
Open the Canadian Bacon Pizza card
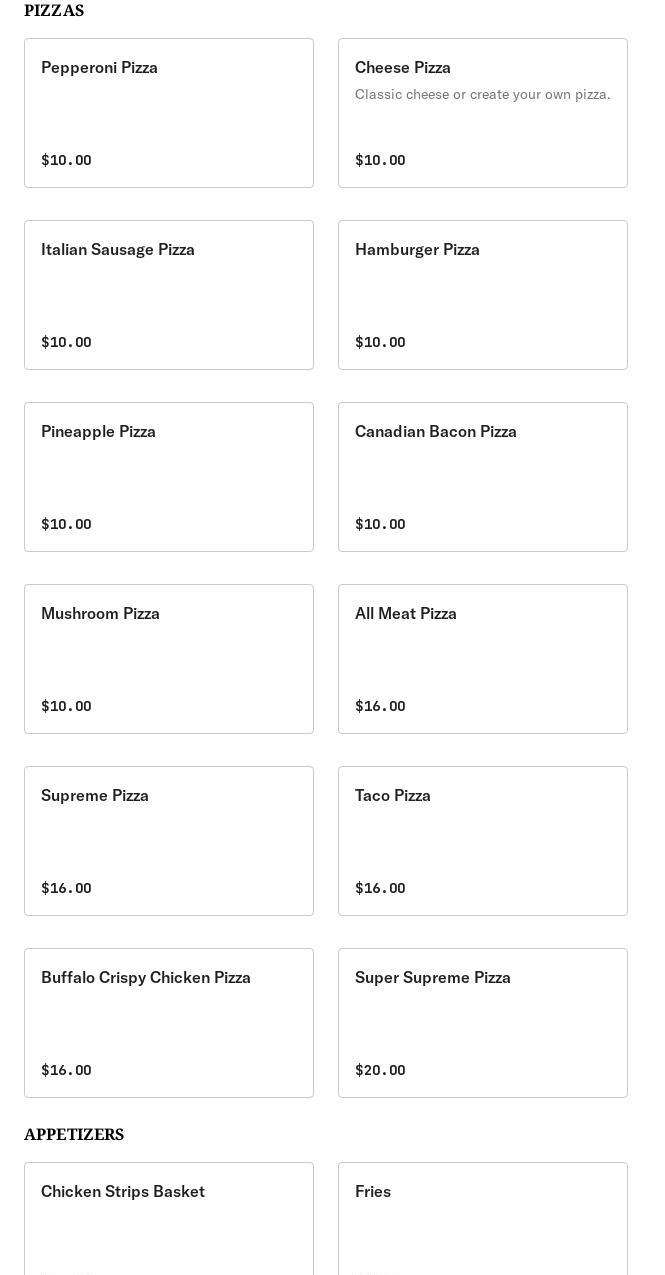[482, 477]
